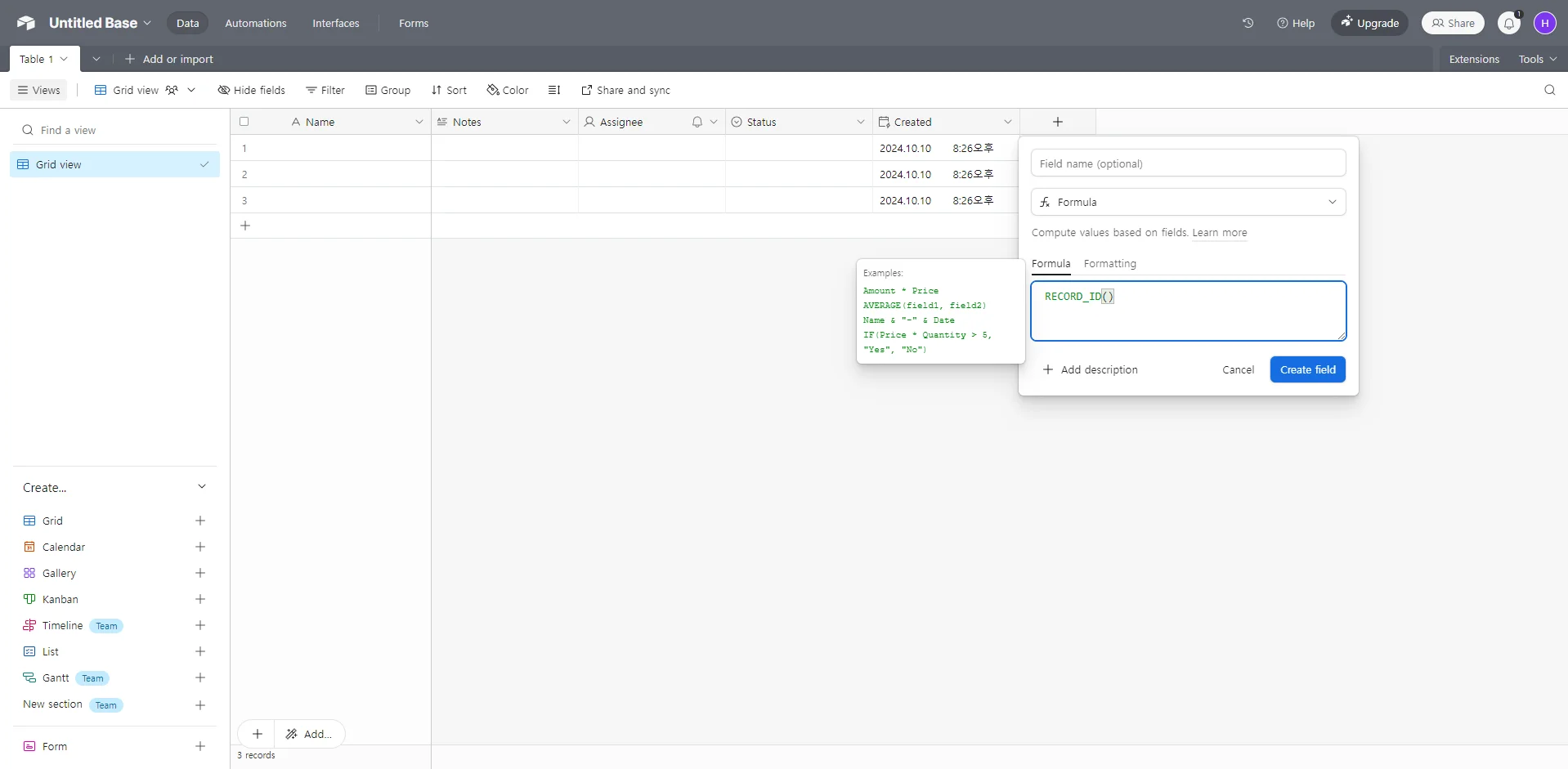
Task: Open the Formula field type dropdown
Action: tap(1188, 202)
